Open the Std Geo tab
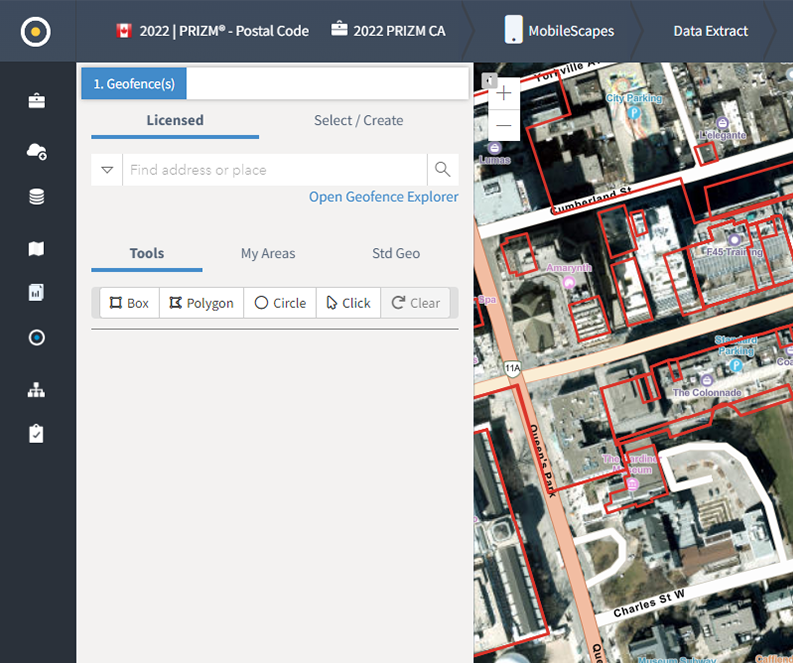Image resolution: width=793 pixels, height=663 pixels. tap(395, 254)
